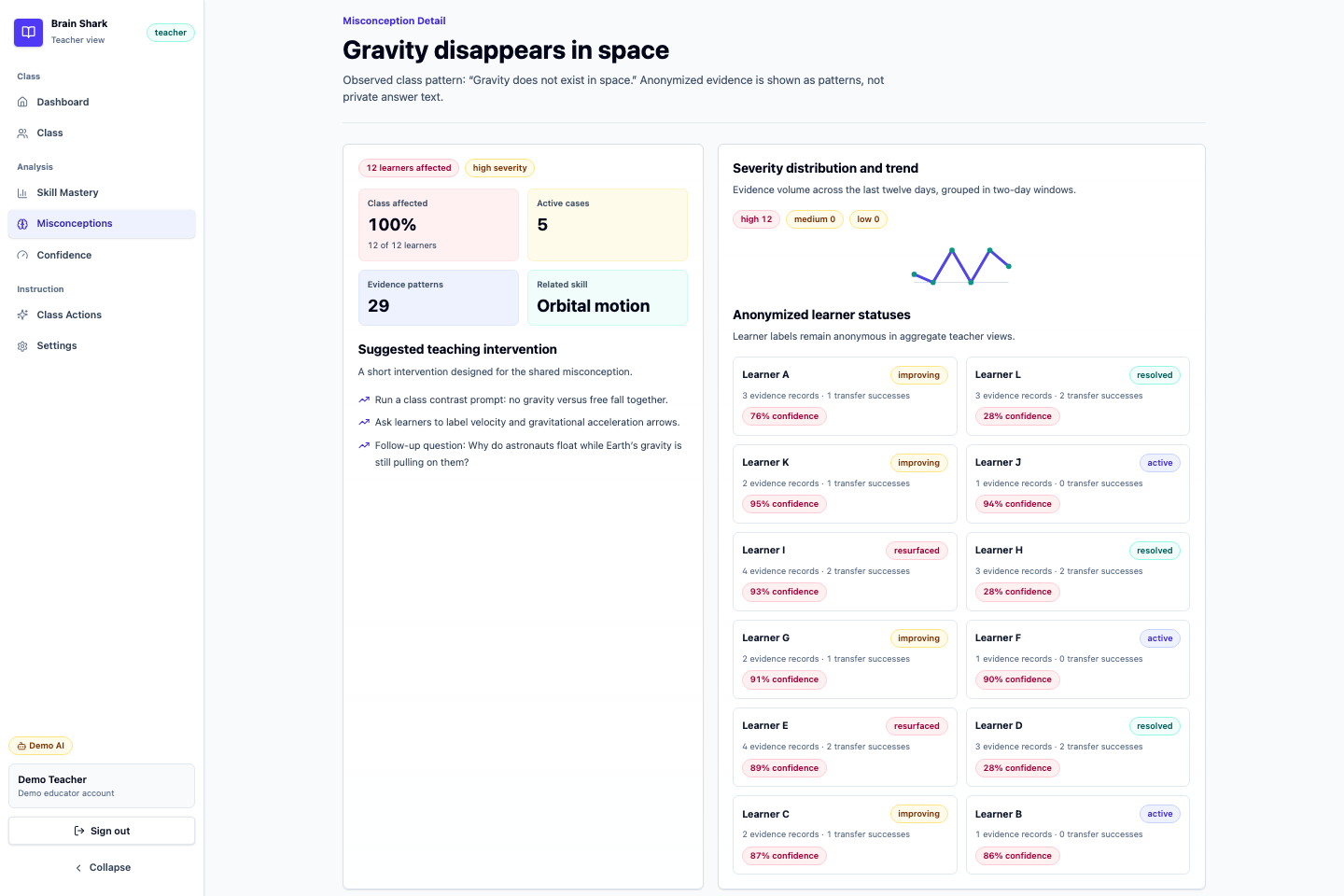Select the high 12 severity chip
Screen dimensions: 1344x896
point(756,219)
